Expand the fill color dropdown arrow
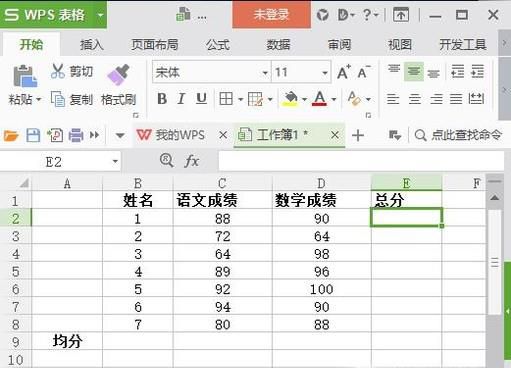This screenshot has height=368, width=511. [x=304, y=99]
